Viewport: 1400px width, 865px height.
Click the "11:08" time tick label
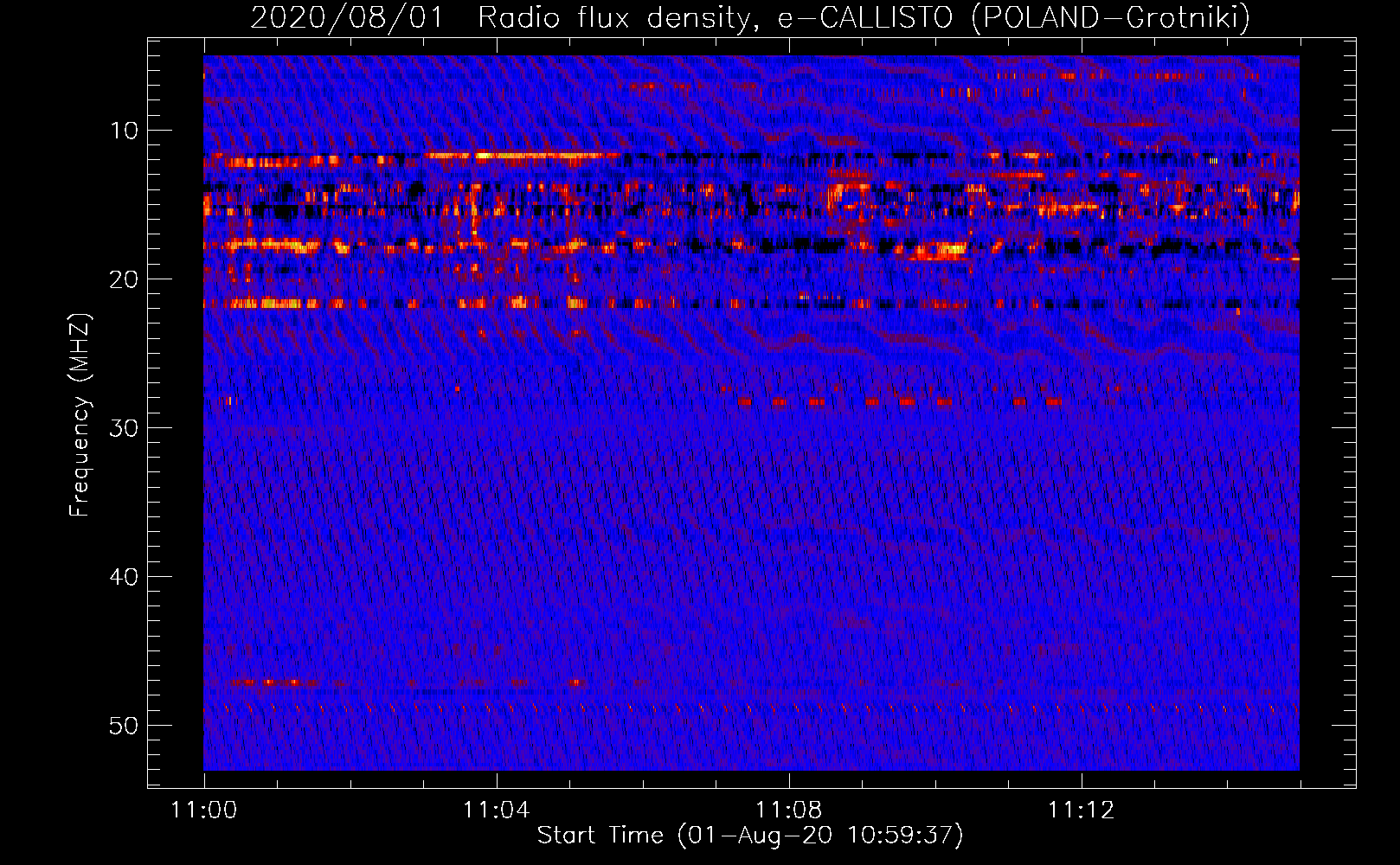pos(788,811)
